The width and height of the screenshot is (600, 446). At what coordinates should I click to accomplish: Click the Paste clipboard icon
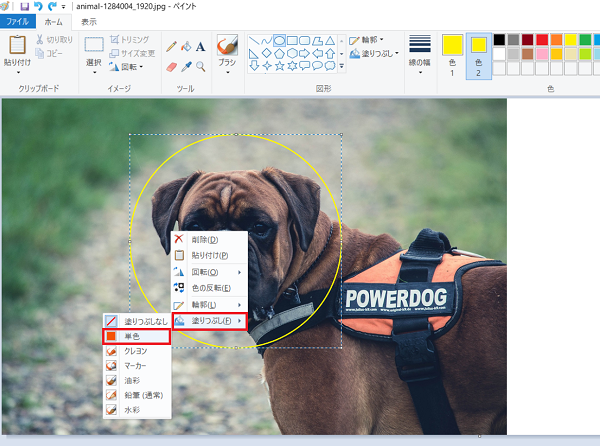pyautogui.click(x=17, y=45)
